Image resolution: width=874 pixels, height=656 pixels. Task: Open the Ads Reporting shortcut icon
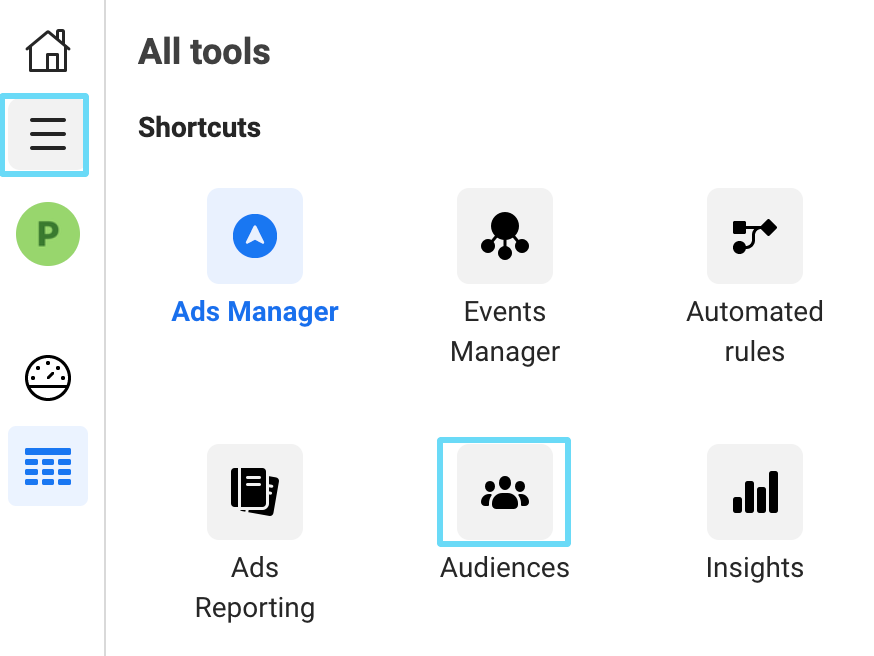[x=255, y=492]
